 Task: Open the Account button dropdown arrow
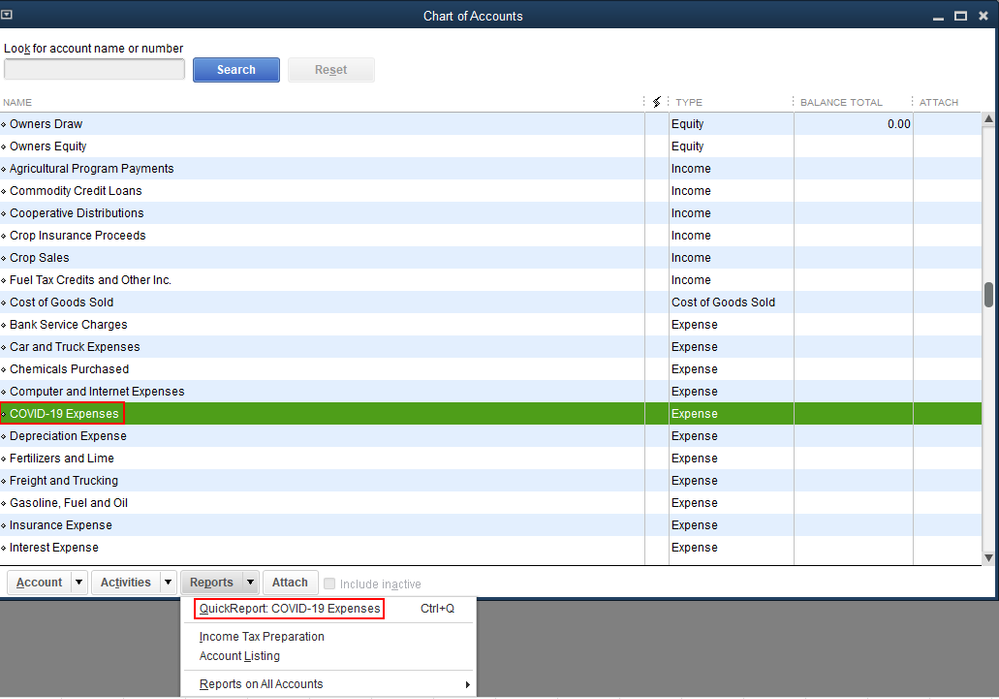point(79,582)
